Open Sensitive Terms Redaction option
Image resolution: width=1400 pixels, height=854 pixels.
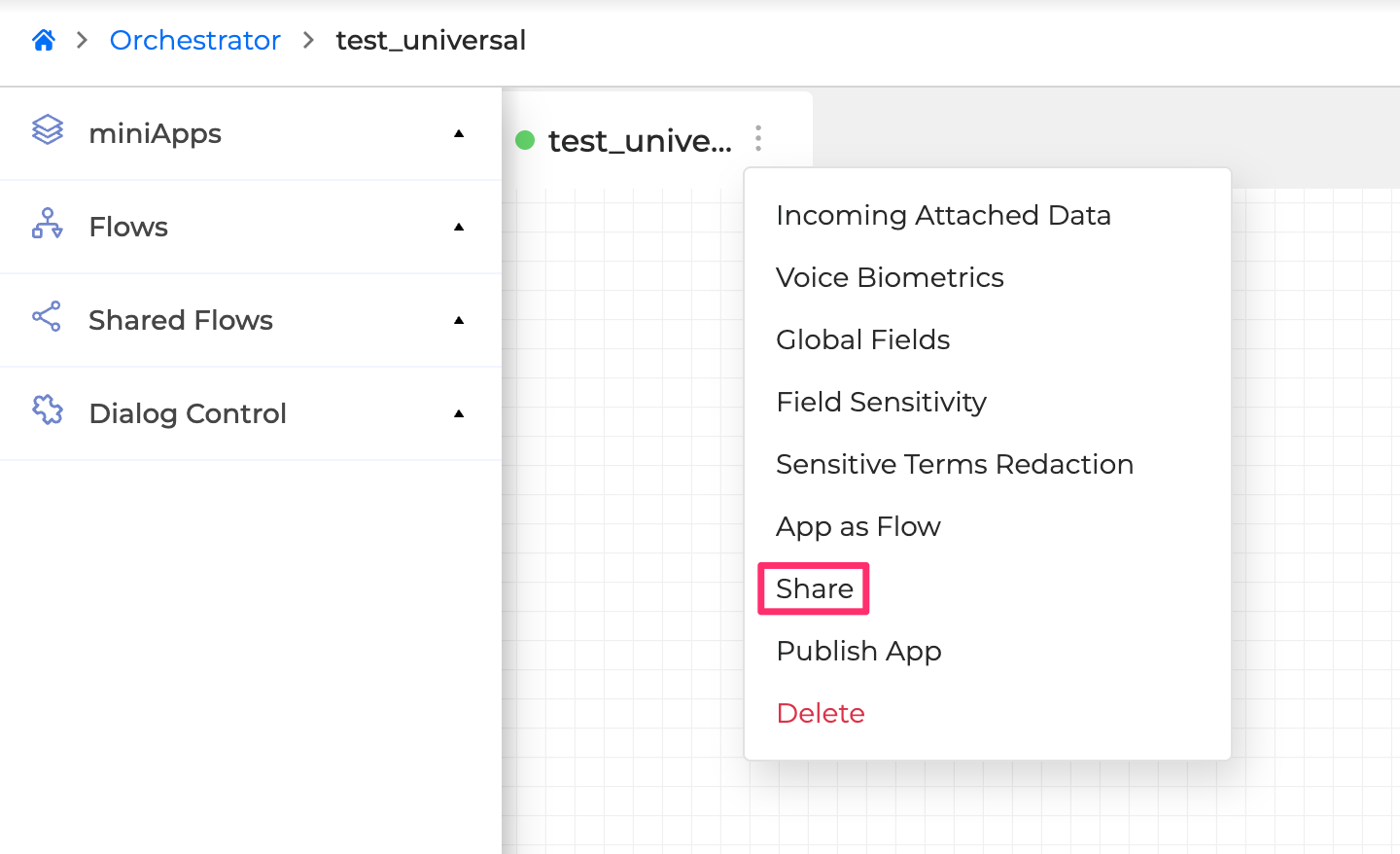coord(954,464)
